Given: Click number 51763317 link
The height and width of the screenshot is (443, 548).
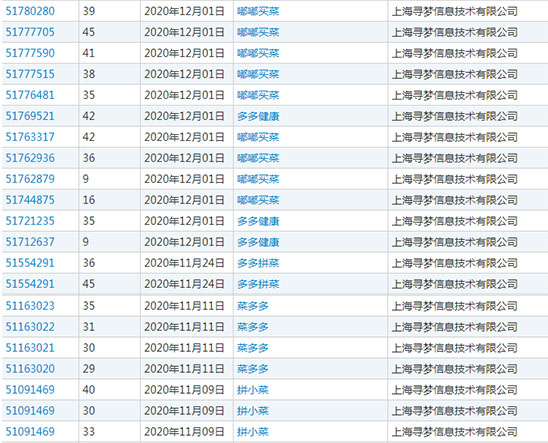Looking at the screenshot, I should click(x=30, y=137).
